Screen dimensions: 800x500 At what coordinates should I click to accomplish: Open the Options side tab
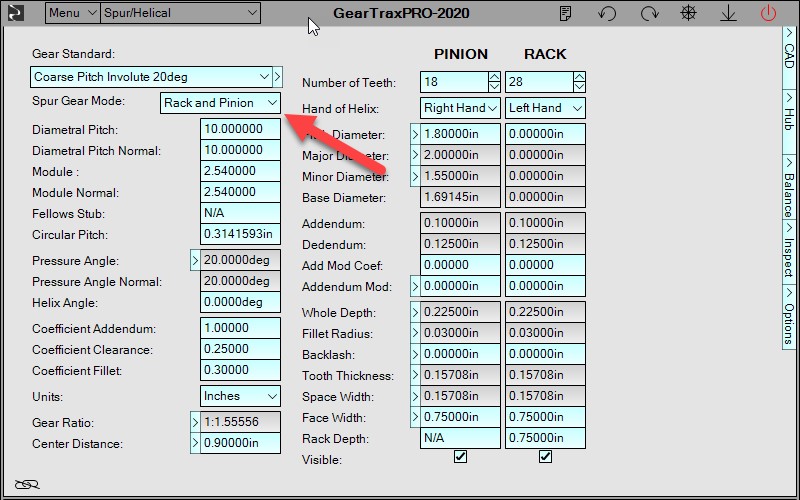click(789, 317)
